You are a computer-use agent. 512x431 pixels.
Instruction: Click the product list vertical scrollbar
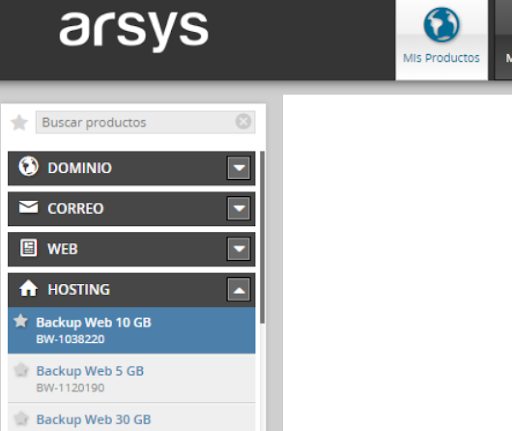click(x=262, y=237)
